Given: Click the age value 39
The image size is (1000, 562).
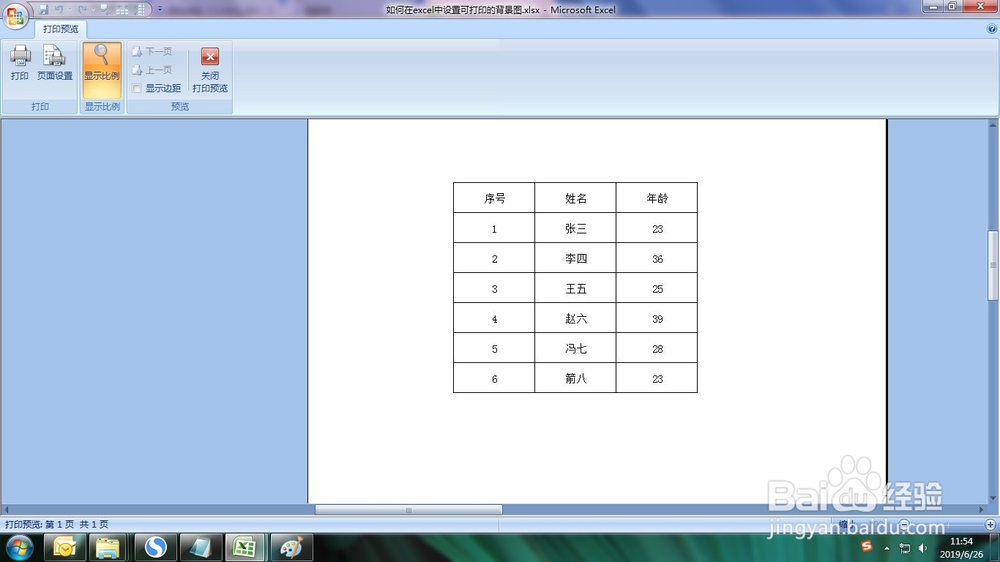Looking at the screenshot, I should click(658, 319).
